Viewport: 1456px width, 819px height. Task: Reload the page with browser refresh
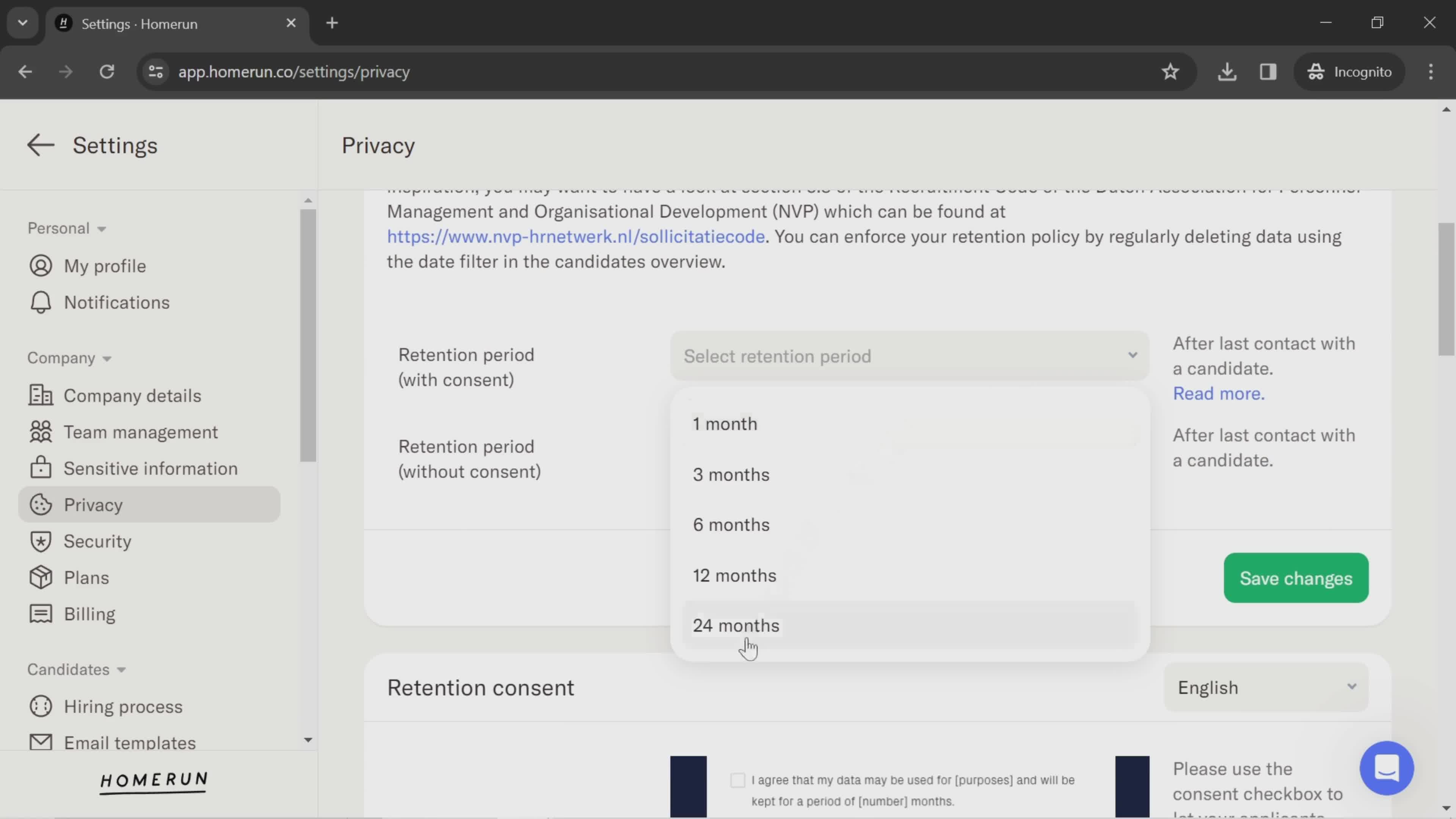pos(107,72)
